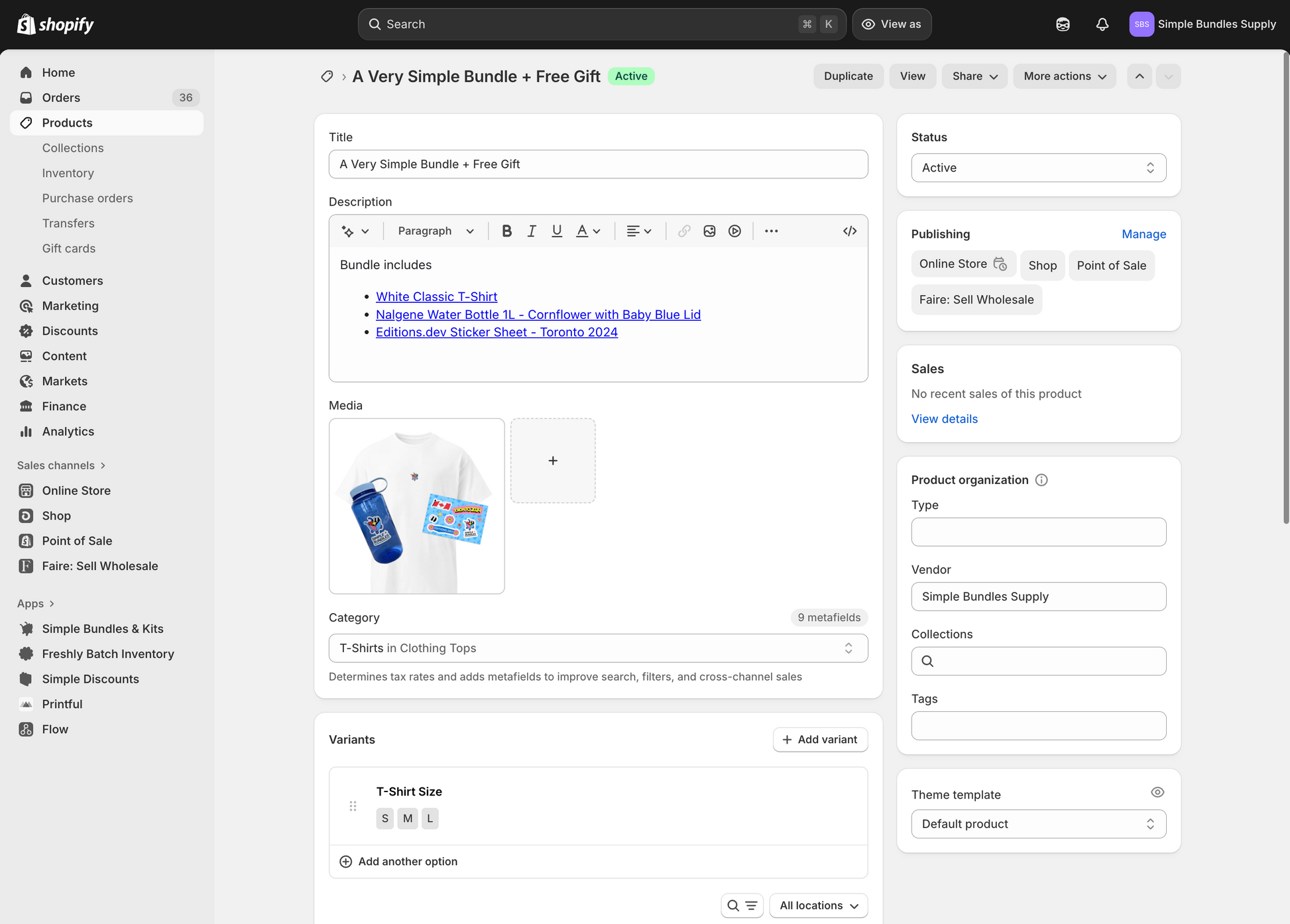This screenshot has height=924, width=1290.
Task: Insert image using the toolbar image icon
Action: point(709,231)
